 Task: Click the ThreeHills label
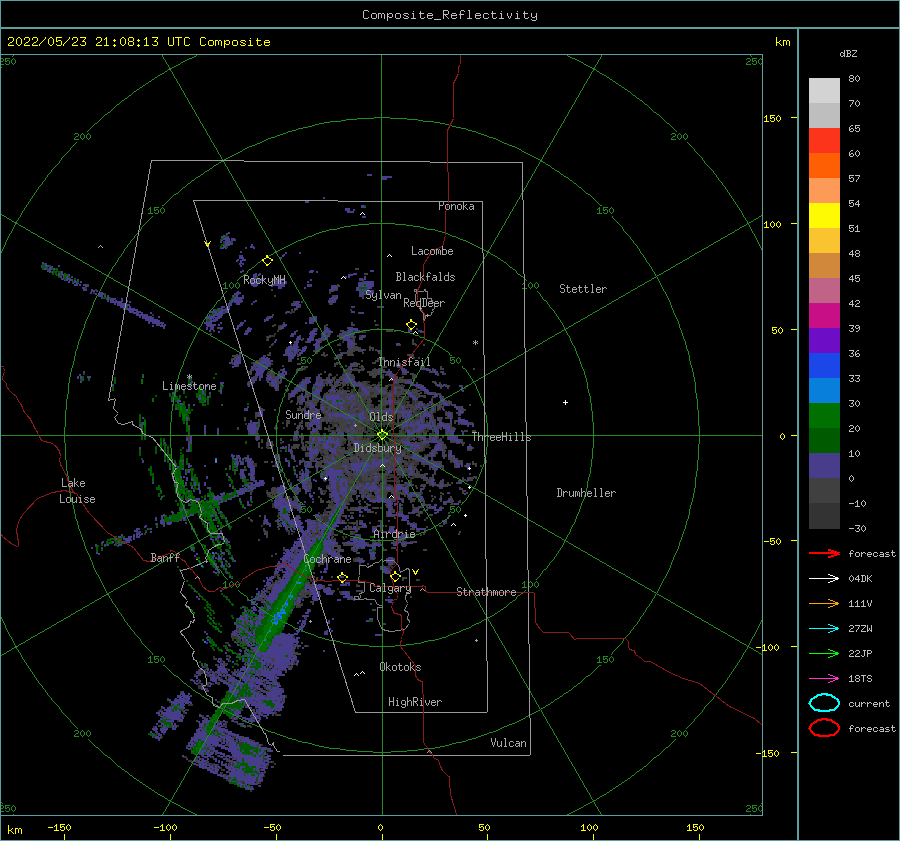coord(502,437)
